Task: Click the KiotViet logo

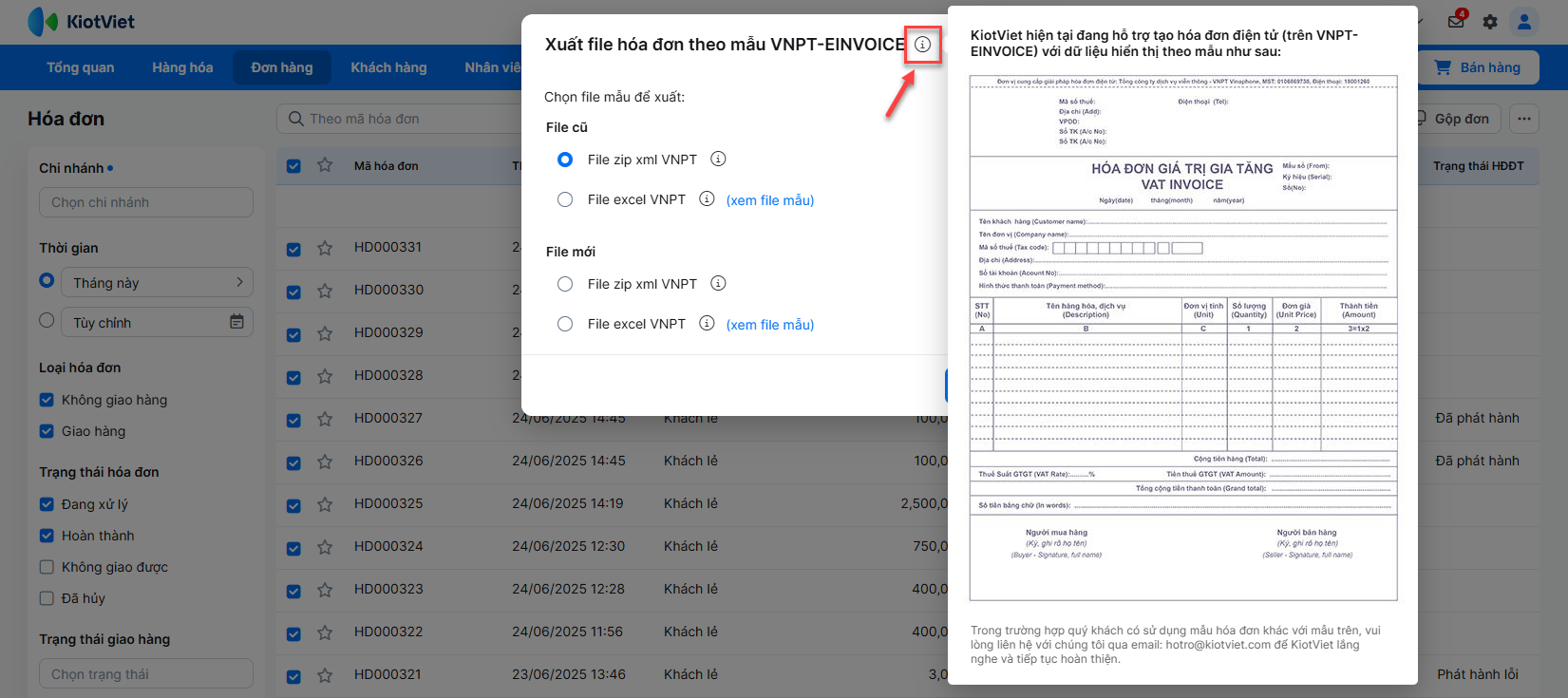Action: coord(82,22)
